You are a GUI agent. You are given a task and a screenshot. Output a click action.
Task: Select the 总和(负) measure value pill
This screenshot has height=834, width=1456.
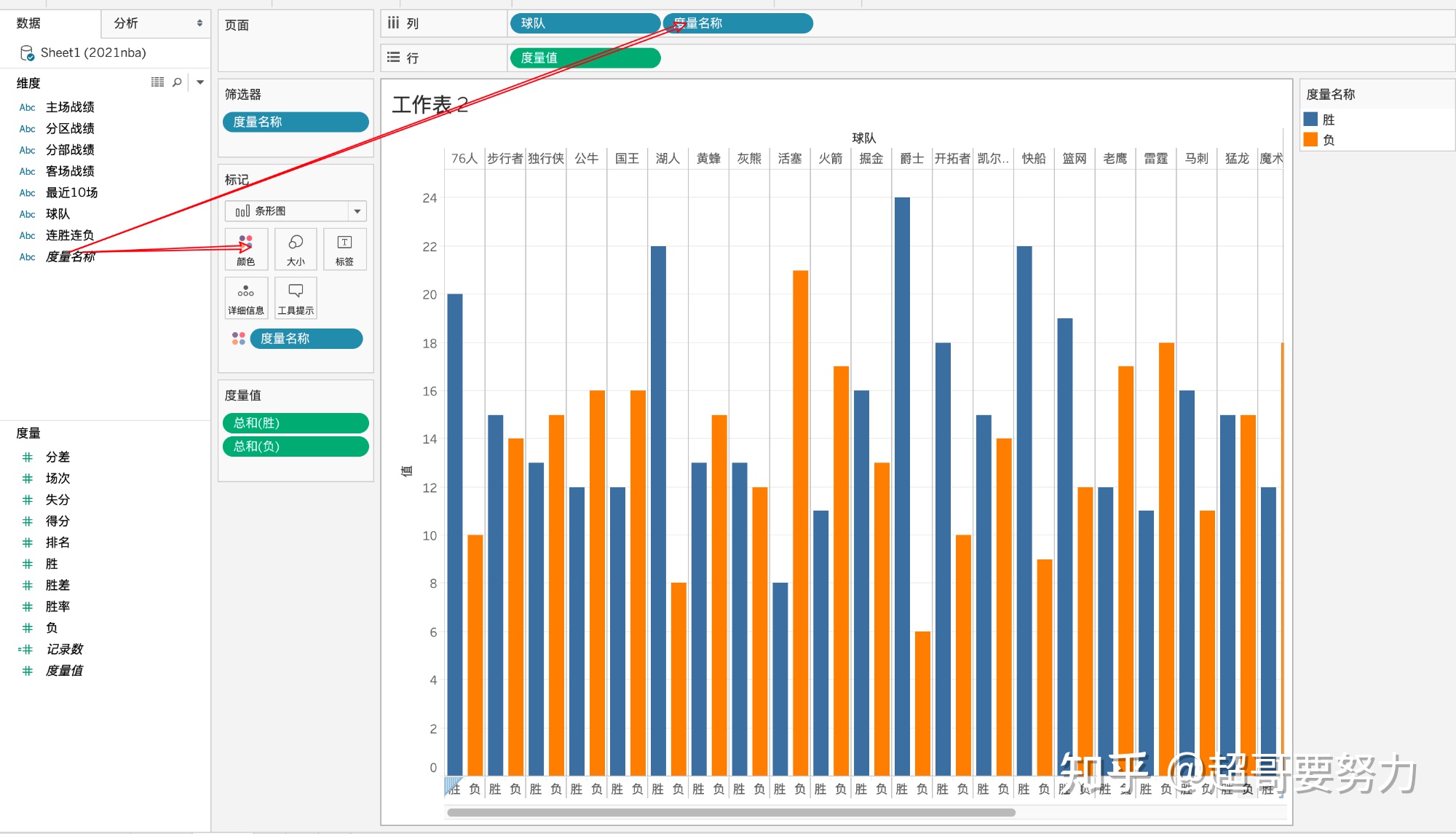(296, 446)
